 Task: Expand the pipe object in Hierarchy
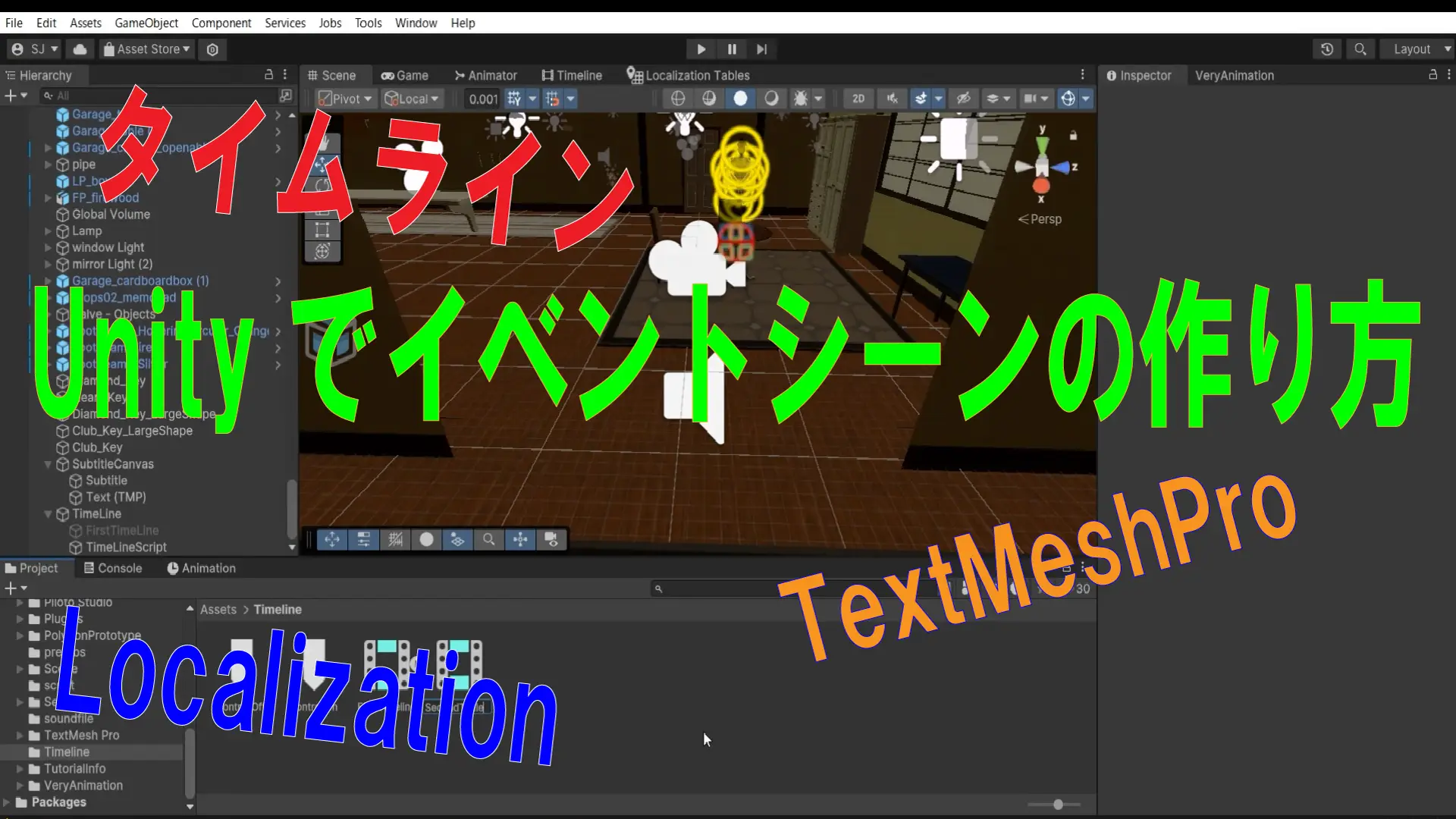pos(48,165)
